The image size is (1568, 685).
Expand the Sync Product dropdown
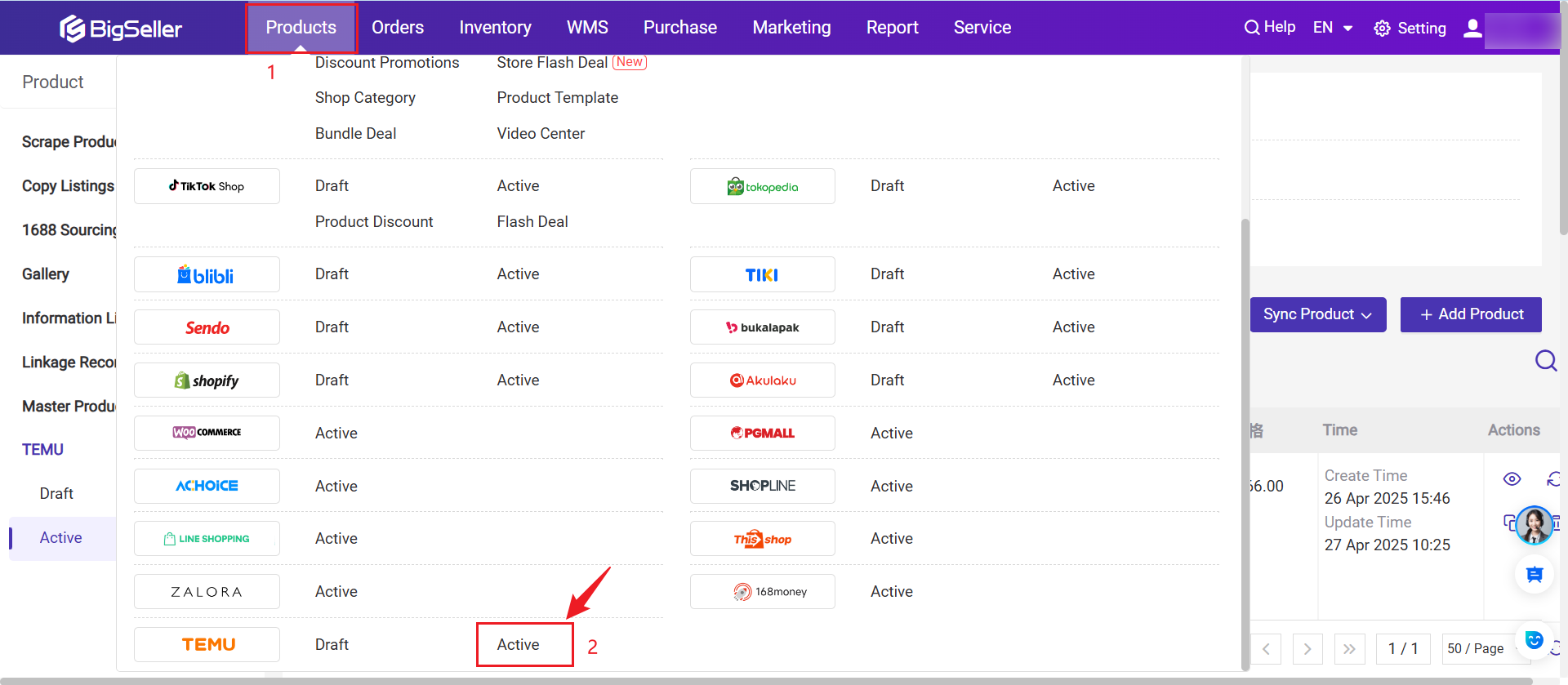tap(1318, 314)
